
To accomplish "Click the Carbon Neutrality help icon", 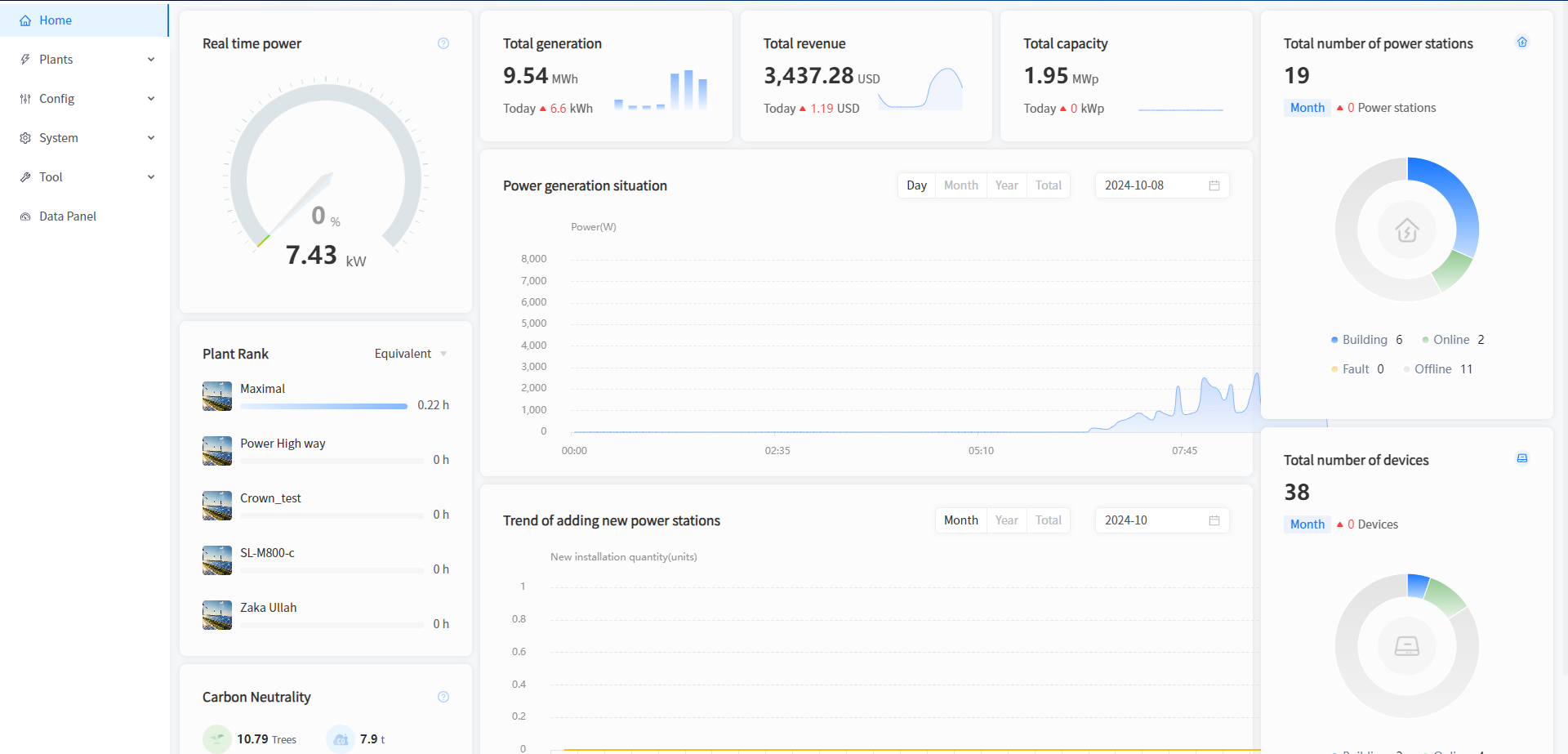I will [443, 697].
